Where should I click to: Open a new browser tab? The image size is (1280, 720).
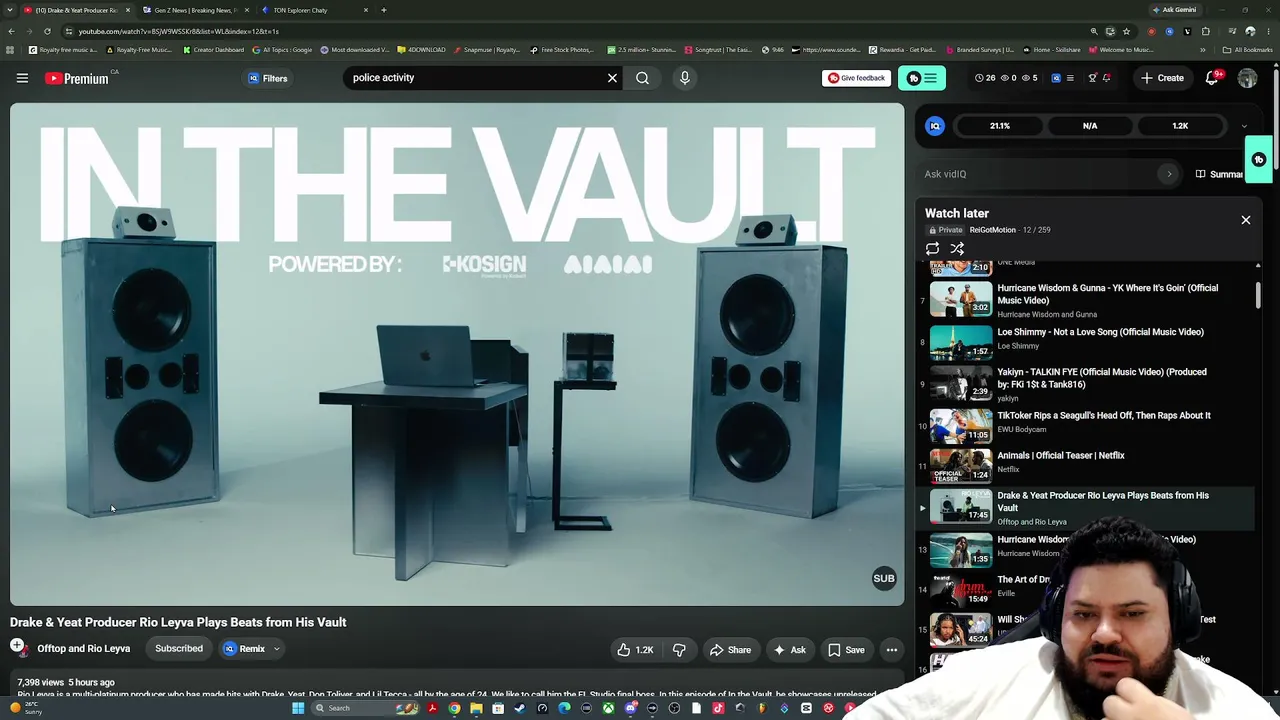[384, 10]
